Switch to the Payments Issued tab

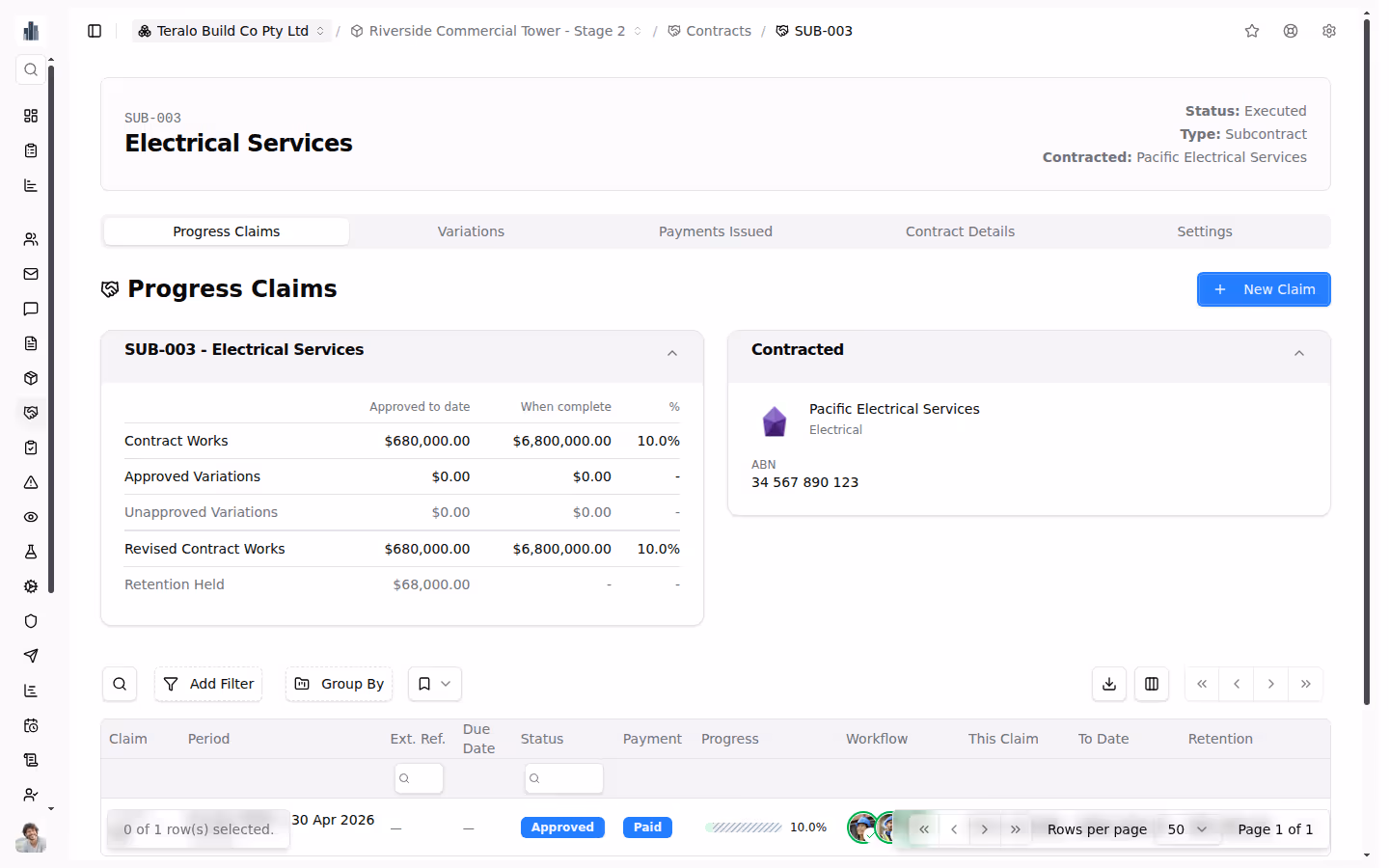[x=716, y=231]
